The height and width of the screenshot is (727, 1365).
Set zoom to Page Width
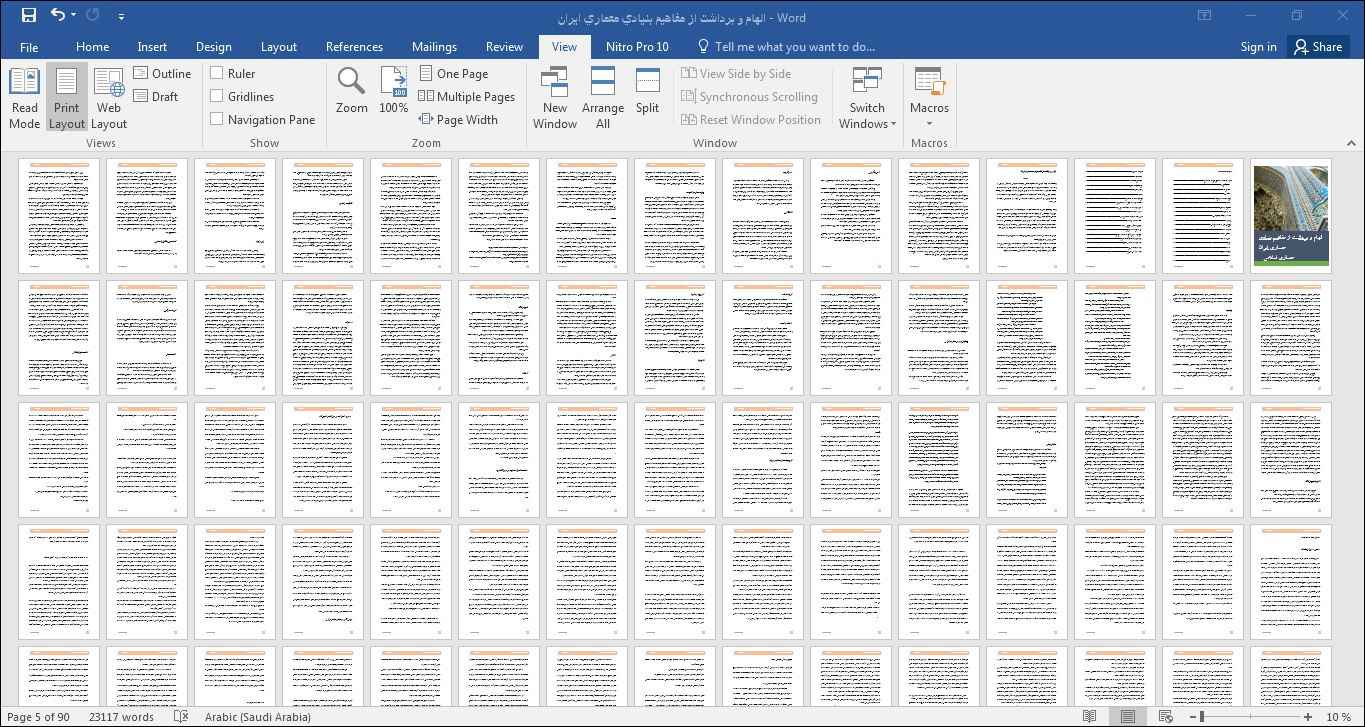458,120
